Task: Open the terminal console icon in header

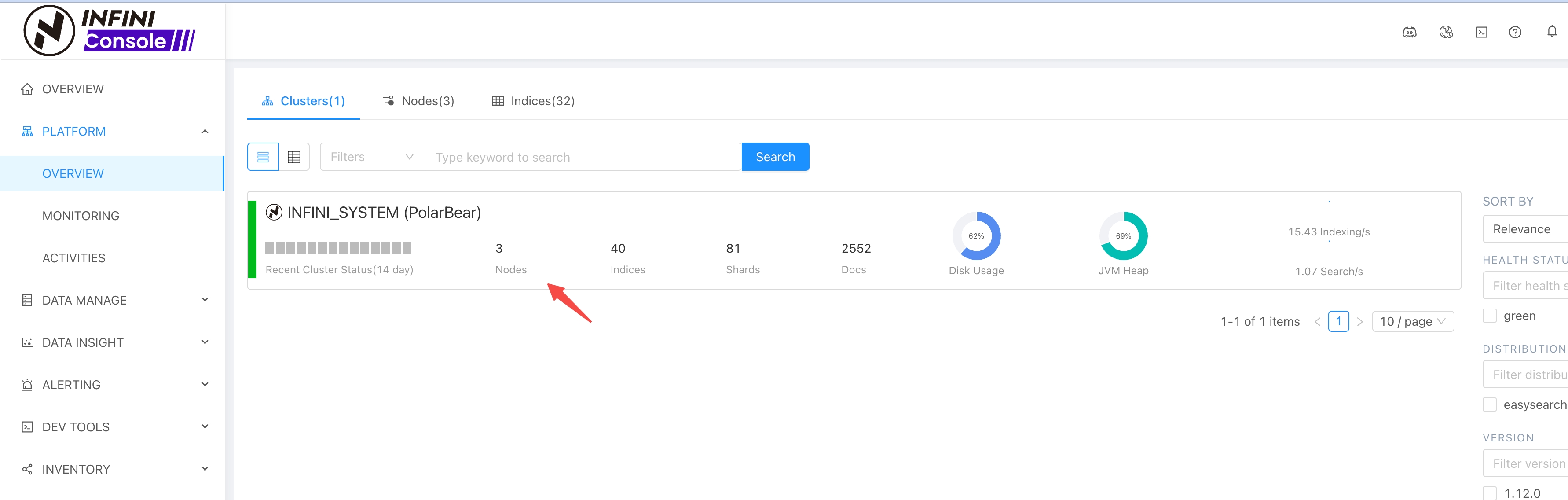Action: click(1482, 32)
